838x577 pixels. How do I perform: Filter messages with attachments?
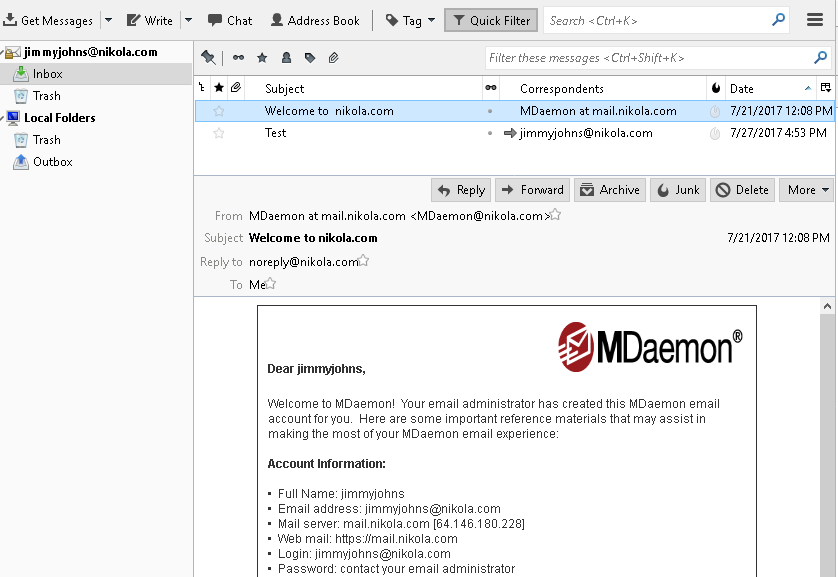(333, 57)
